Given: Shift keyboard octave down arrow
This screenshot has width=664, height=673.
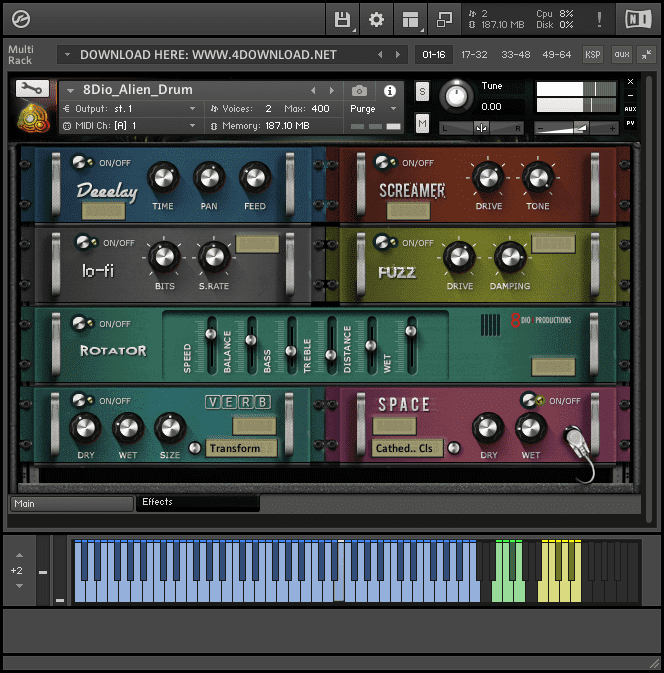Looking at the screenshot, I should coord(19,586).
